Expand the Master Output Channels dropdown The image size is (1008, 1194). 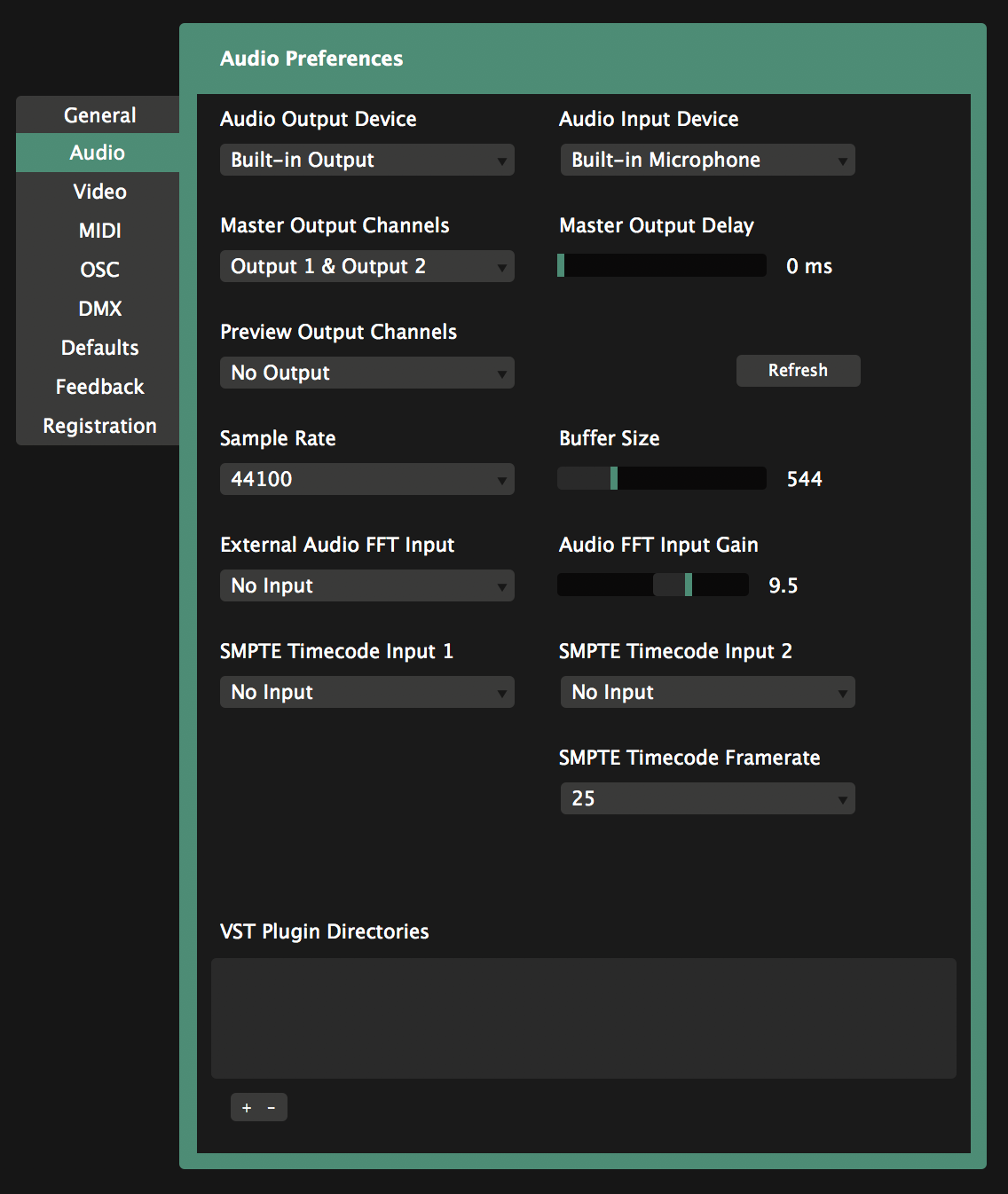point(366,266)
